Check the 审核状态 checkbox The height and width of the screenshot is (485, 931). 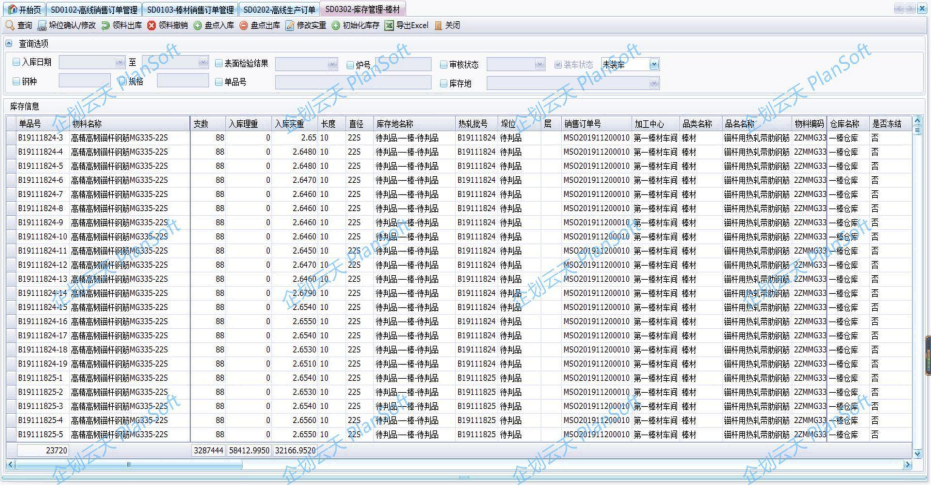(444, 64)
